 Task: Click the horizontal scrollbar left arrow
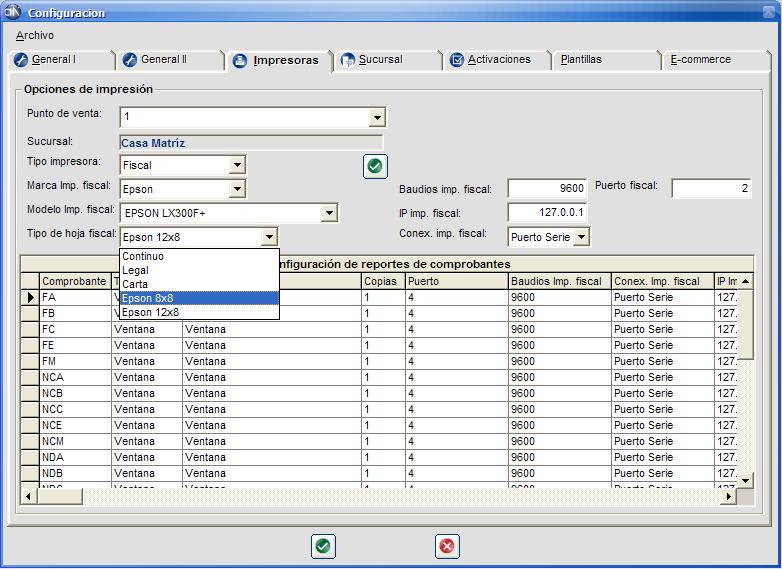pyautogui.click(x=28, y=496)
